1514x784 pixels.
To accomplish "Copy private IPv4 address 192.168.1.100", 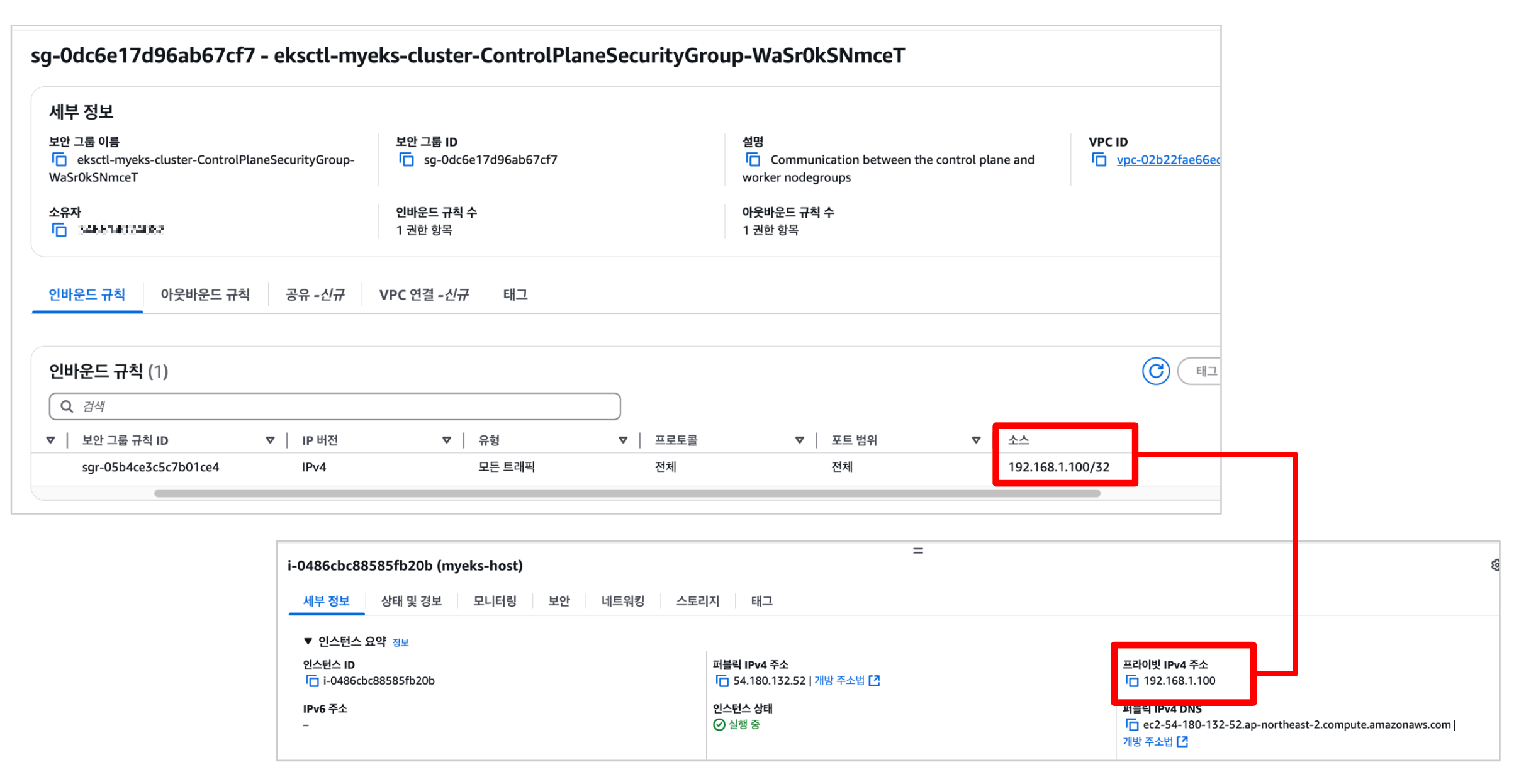I will [x=1131, y=681].
